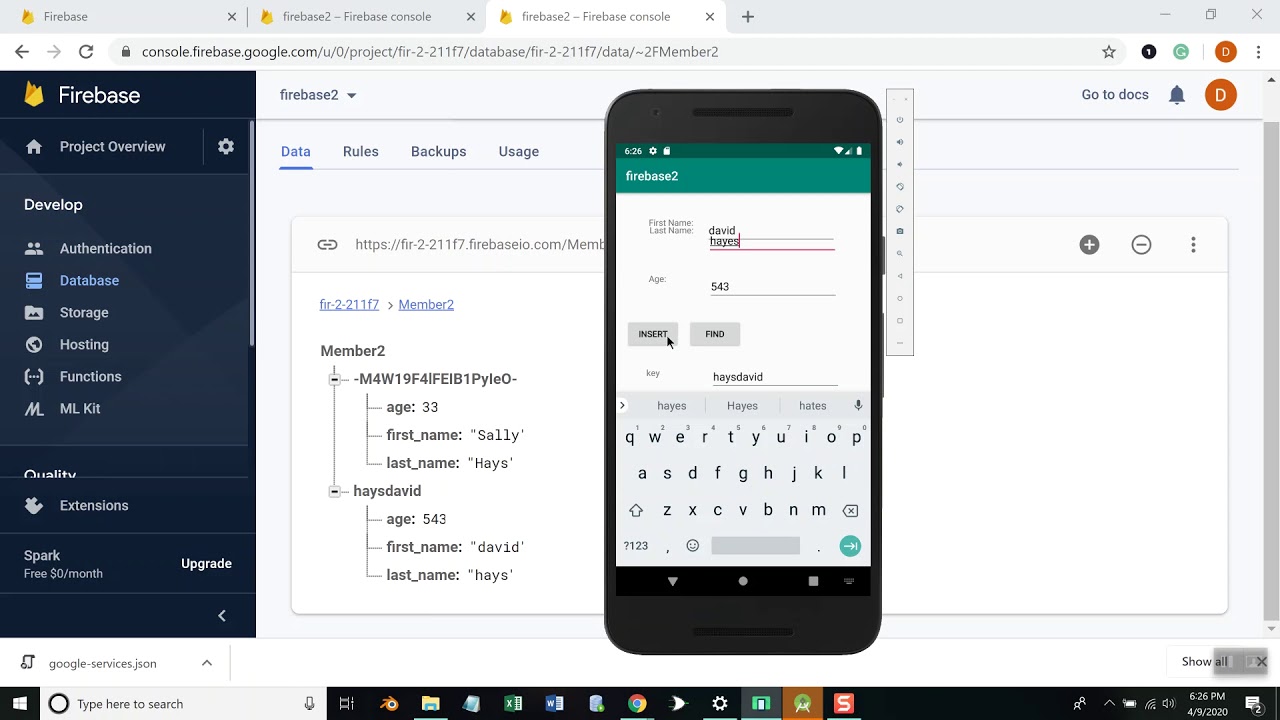Open Excel from taskbar
Screen dimensions: 1280x720
coord(513,704)
